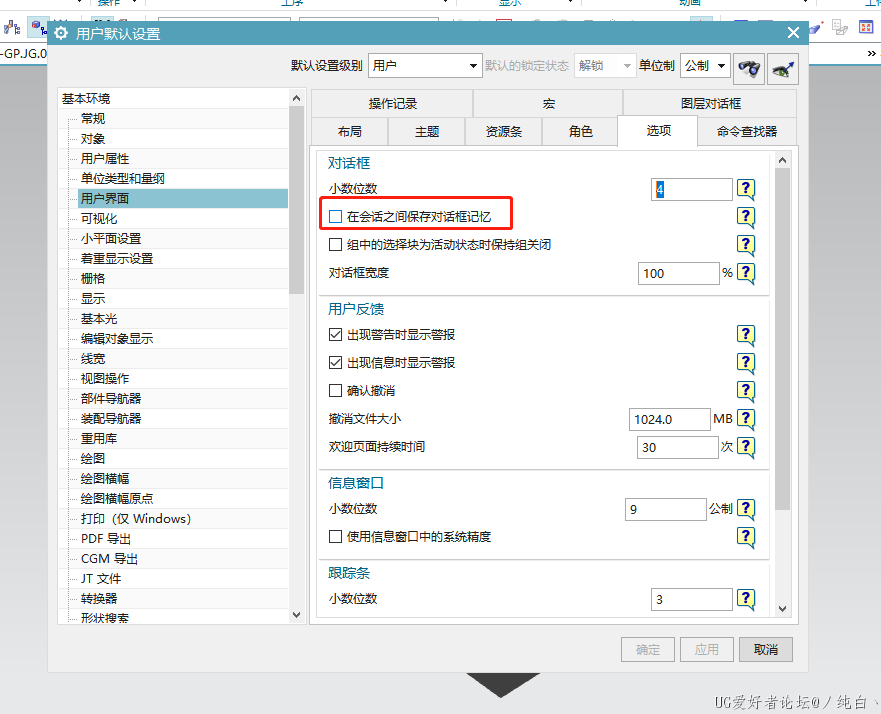Select 视图操作 tree item
The image size is (881, 714).
point(105,379)
